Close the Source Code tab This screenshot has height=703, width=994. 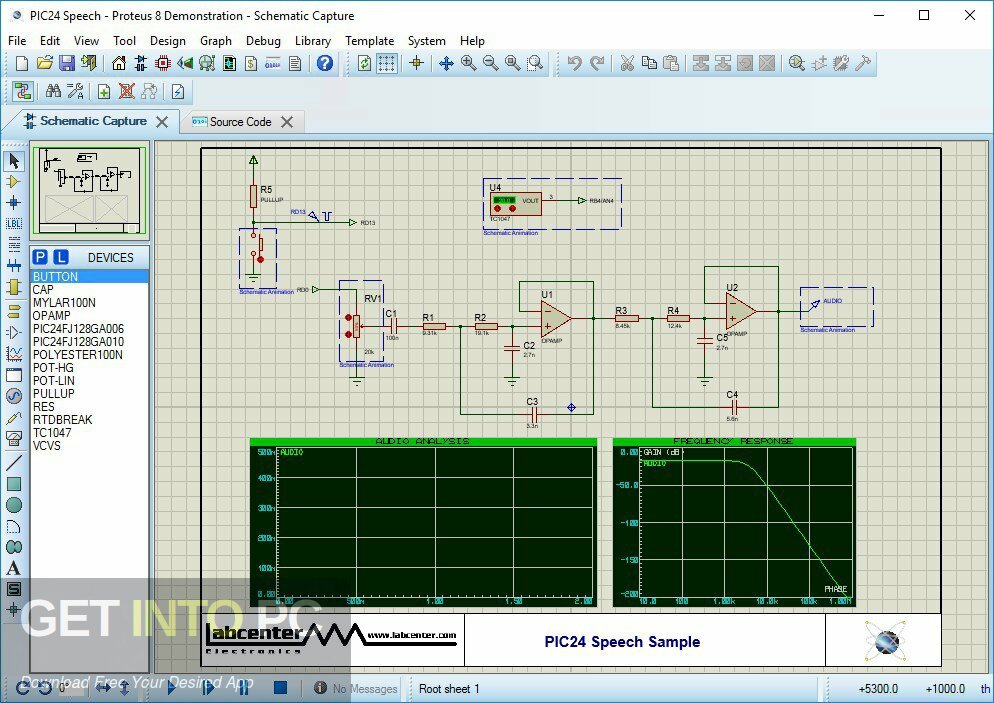click(x=287, y=122)
